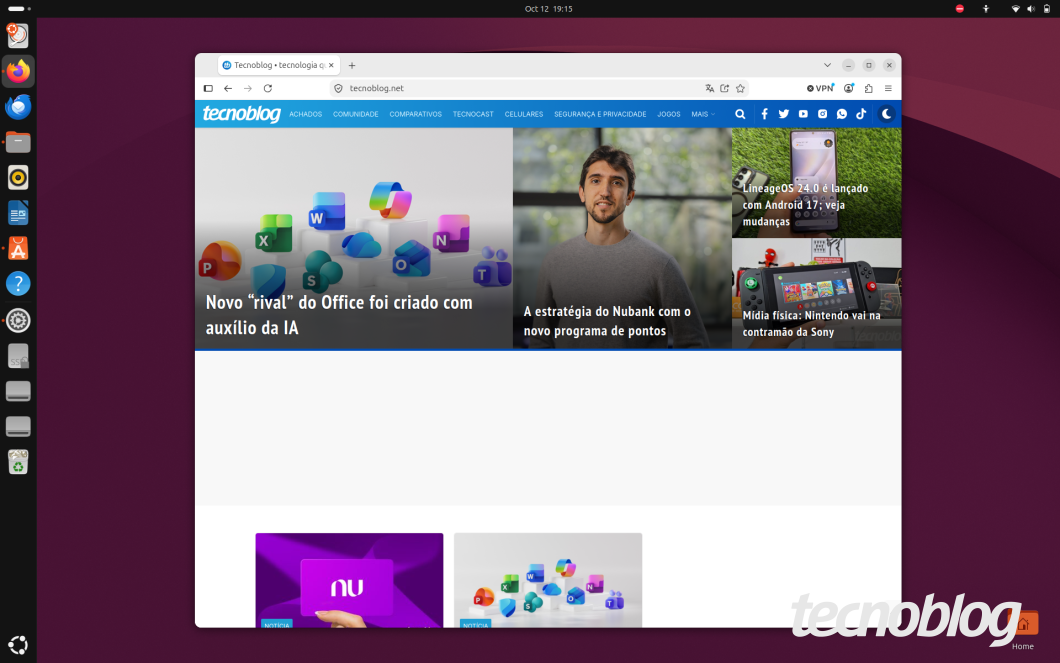Screen dimensions: 1060x663
Task: Select the Tecnoblog browser tab
Action: 279,66
